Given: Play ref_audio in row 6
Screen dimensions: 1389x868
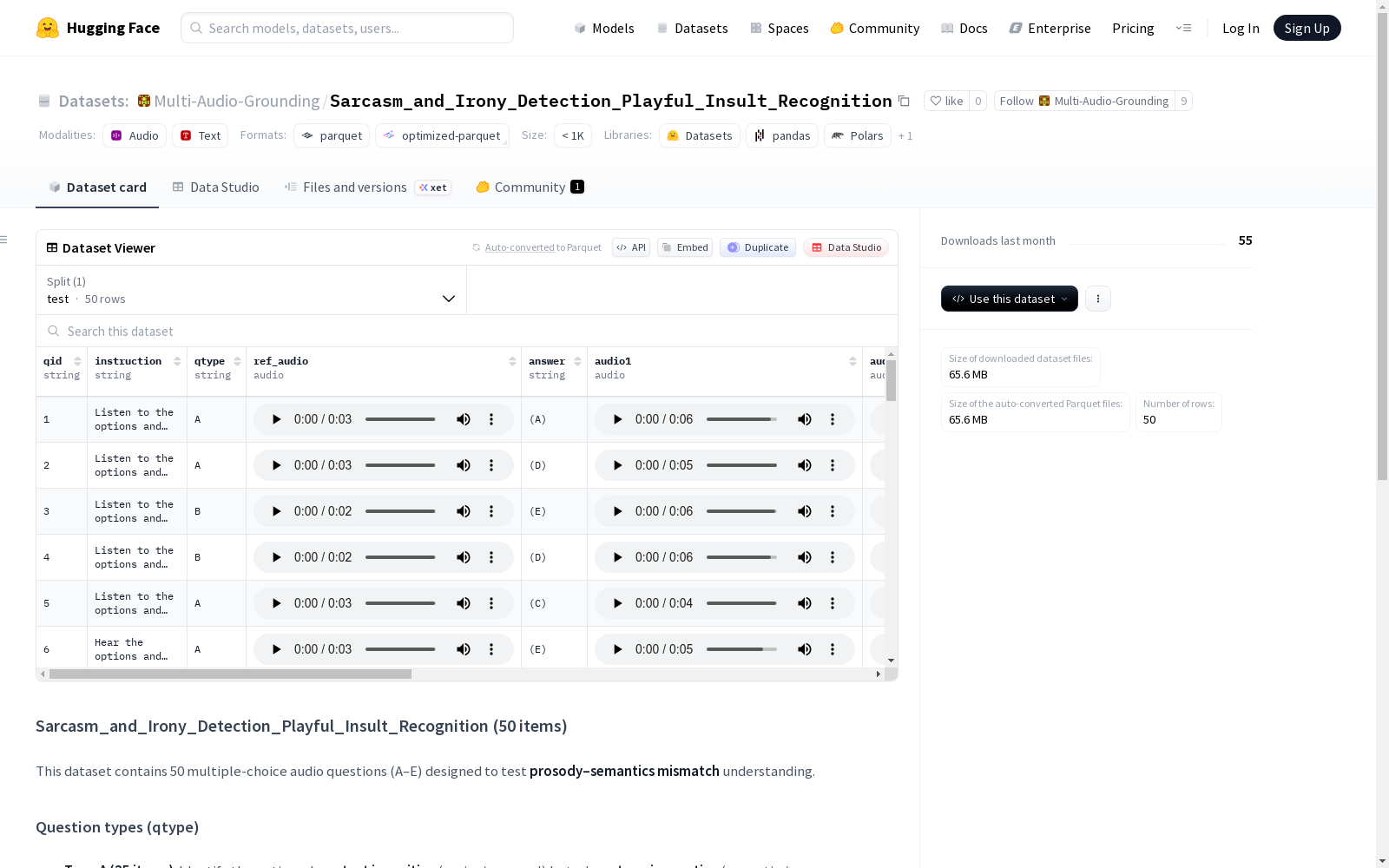Looking at the screenshot, I should 276,649.
